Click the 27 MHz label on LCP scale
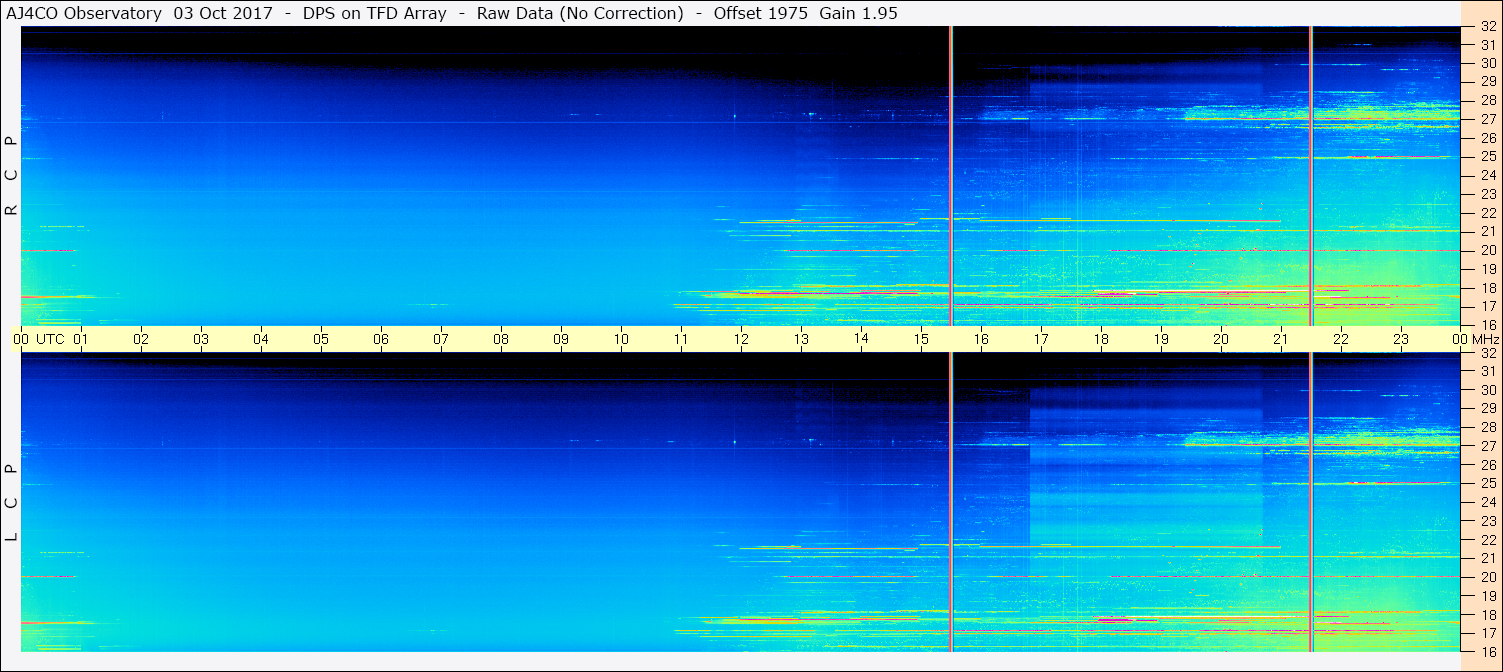 pos(1487,446)
